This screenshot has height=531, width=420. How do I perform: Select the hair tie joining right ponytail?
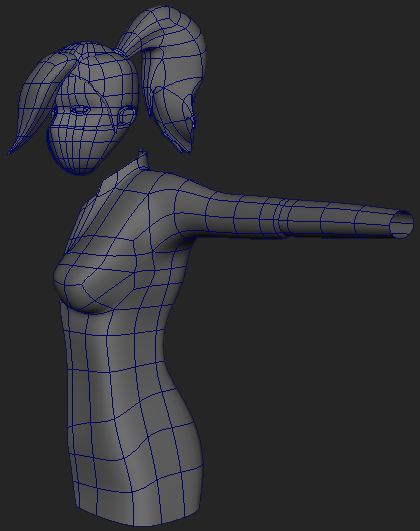pyautogui.click(x=118, y=51)
